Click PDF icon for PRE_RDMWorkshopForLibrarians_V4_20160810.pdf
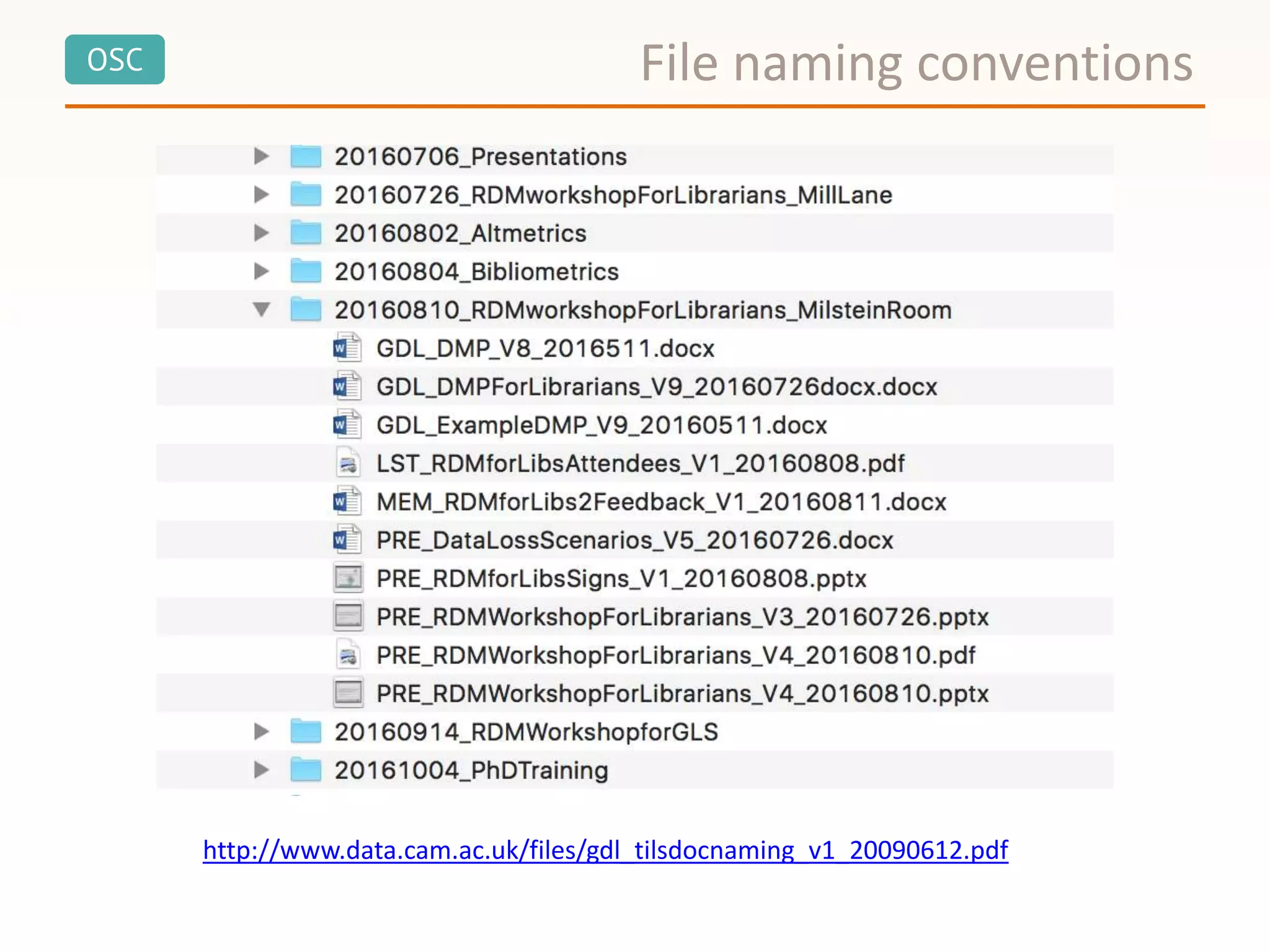Viewport: 1270px width, 952px height. click(348, 654)
